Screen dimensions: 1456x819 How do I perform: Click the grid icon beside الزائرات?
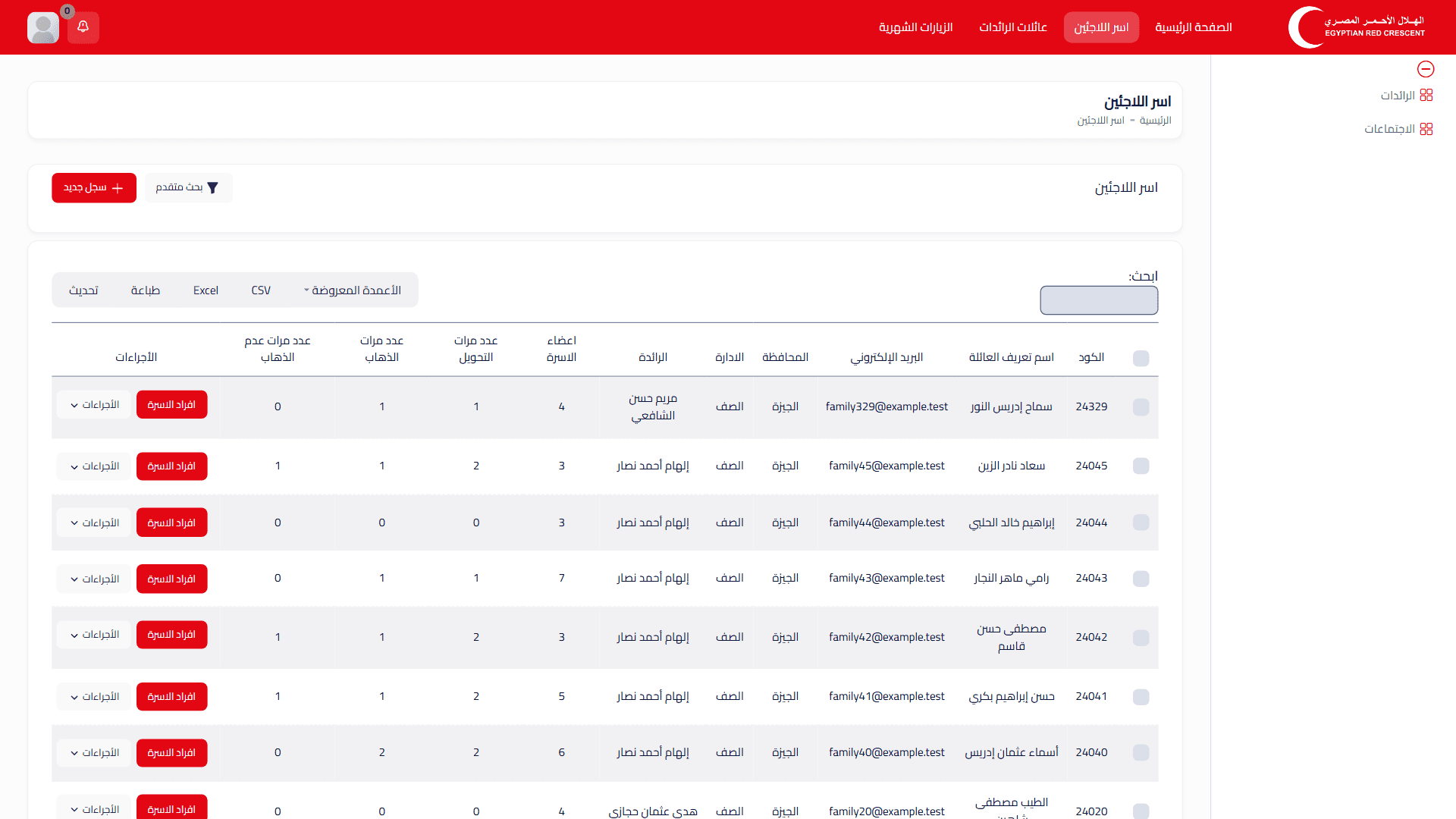pos(1426,95)
